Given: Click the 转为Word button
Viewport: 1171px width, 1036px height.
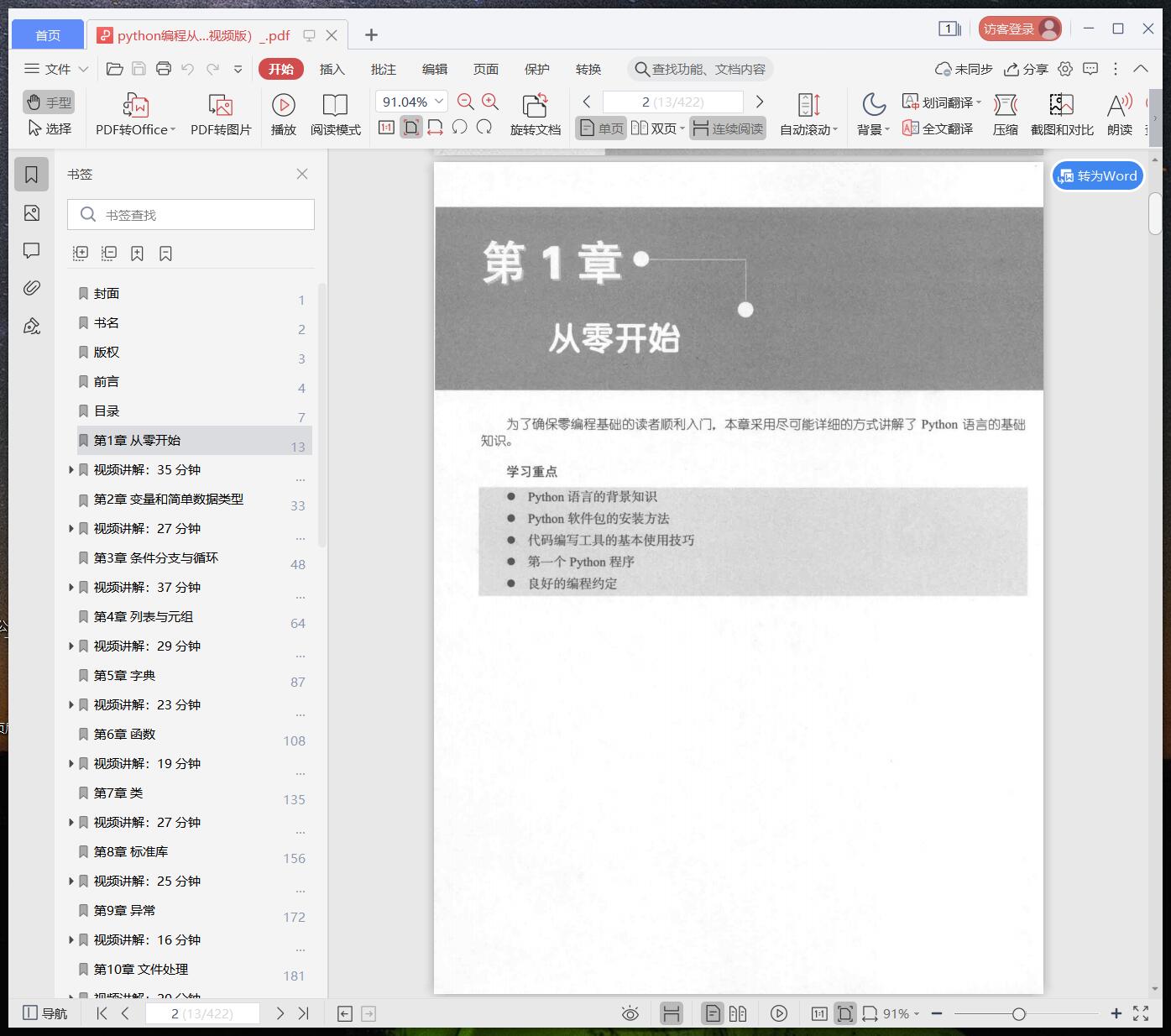Looking at the screenshot, I should (1098, 175).
